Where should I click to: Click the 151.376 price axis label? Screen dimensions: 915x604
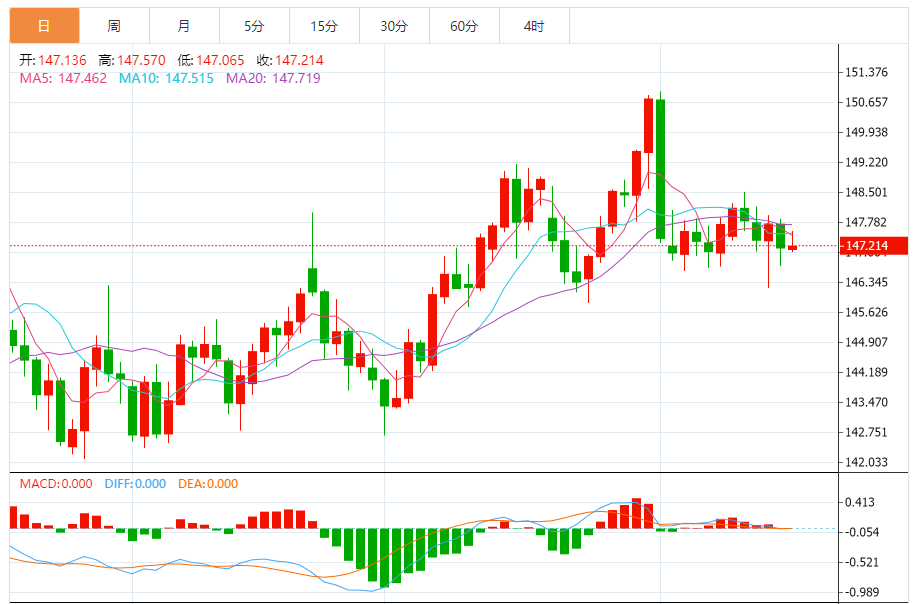(867, 72)
